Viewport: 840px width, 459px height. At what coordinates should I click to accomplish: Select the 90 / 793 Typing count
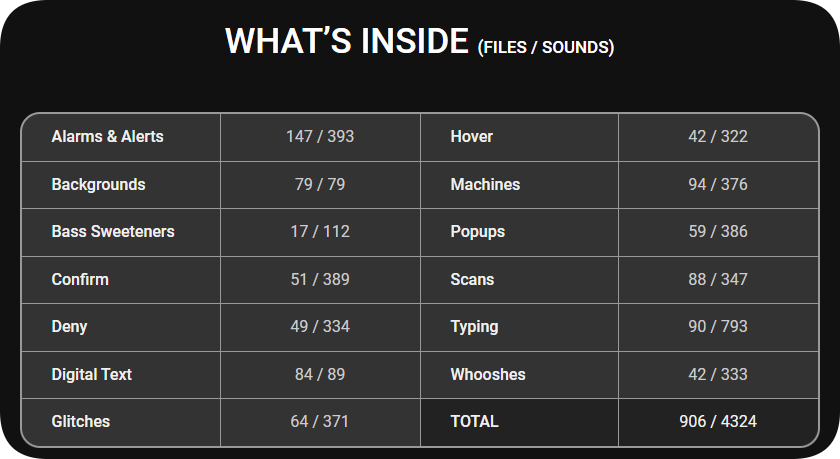coord(718,327)
